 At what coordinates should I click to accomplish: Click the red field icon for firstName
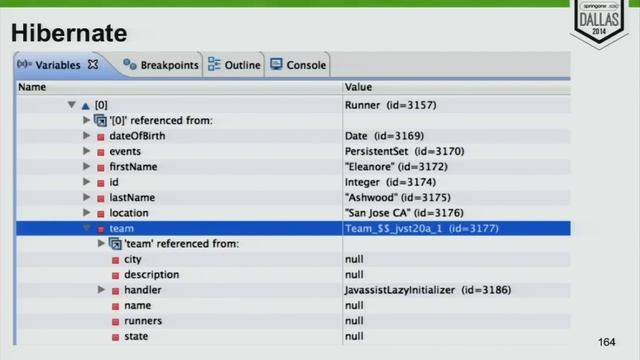pos(101,168)
